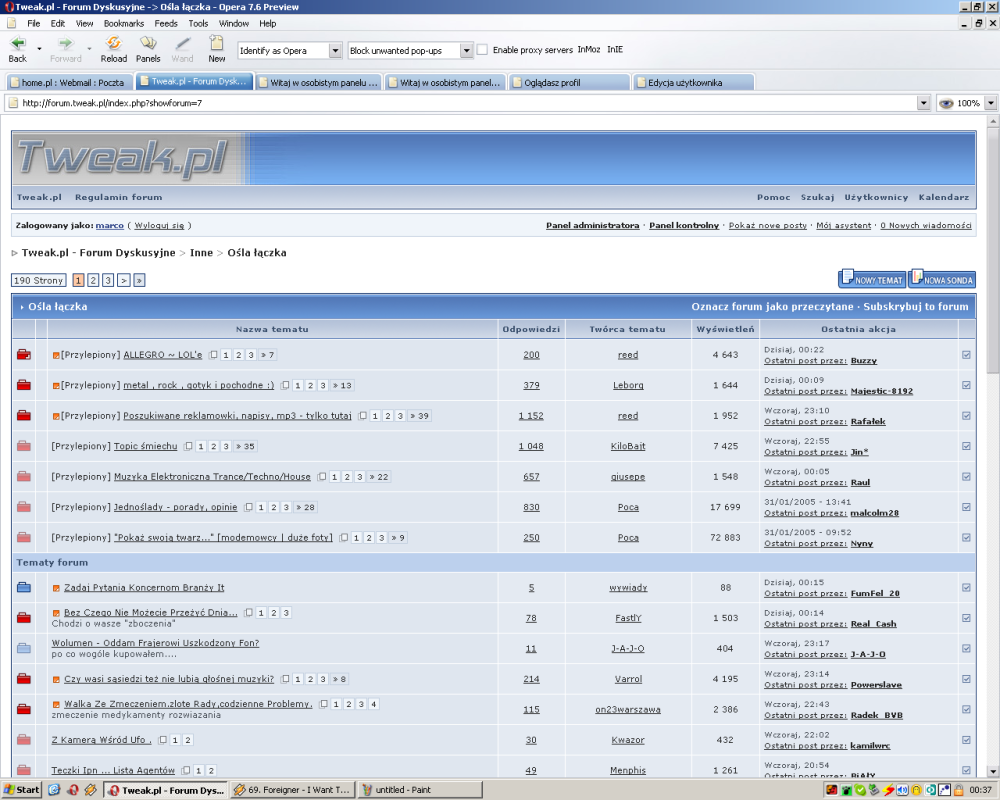Screen dimensions: 1000x800
Task: Click the NOWY TEMAT button
Action: [872, 279]
